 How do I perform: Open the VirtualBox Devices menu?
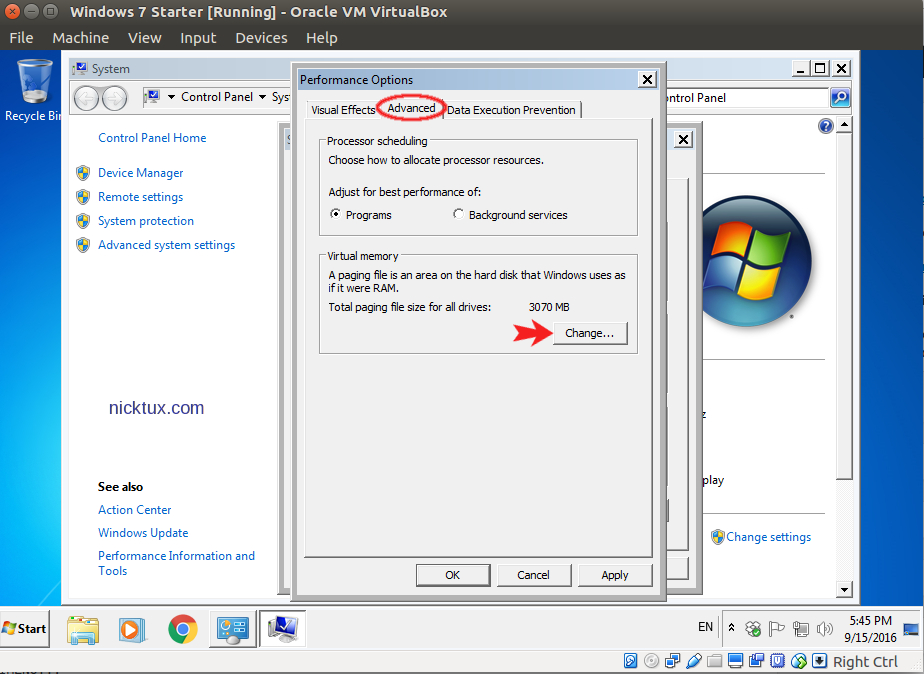point(261,38)
